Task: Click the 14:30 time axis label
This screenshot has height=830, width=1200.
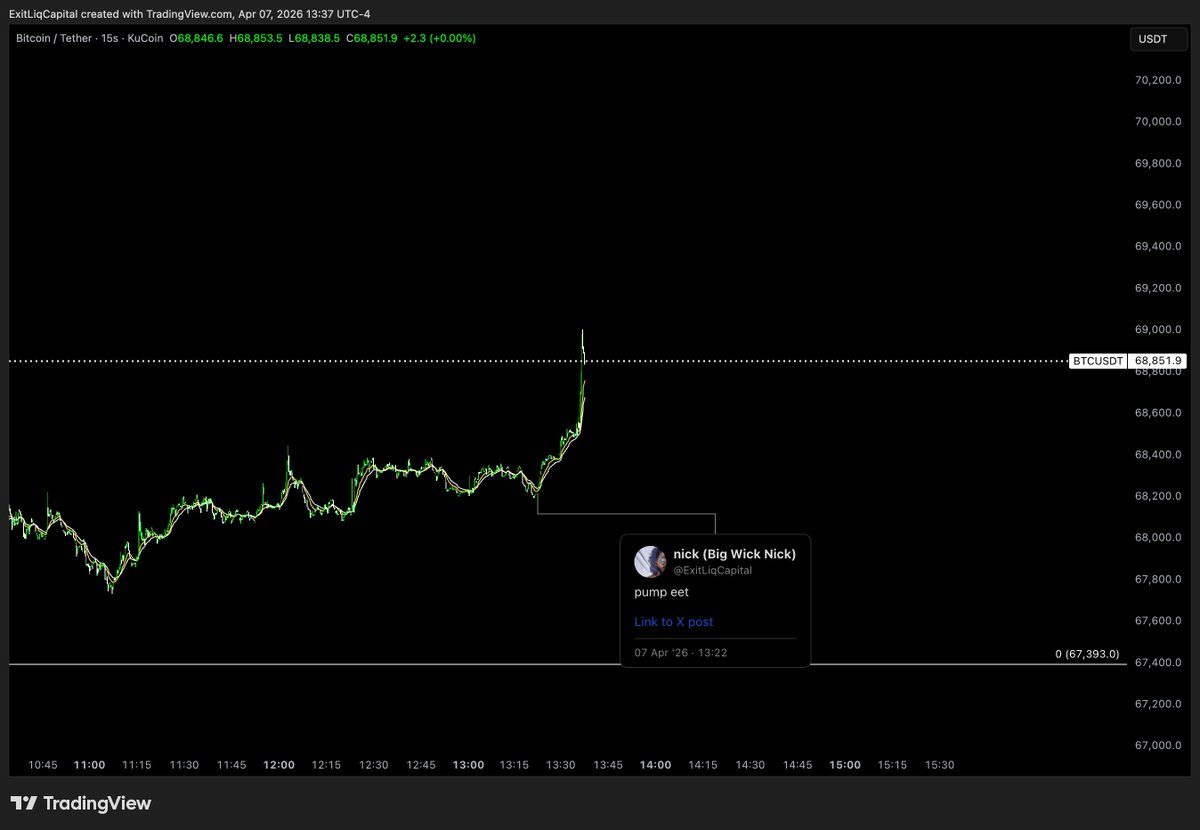Action: point(750,765)
